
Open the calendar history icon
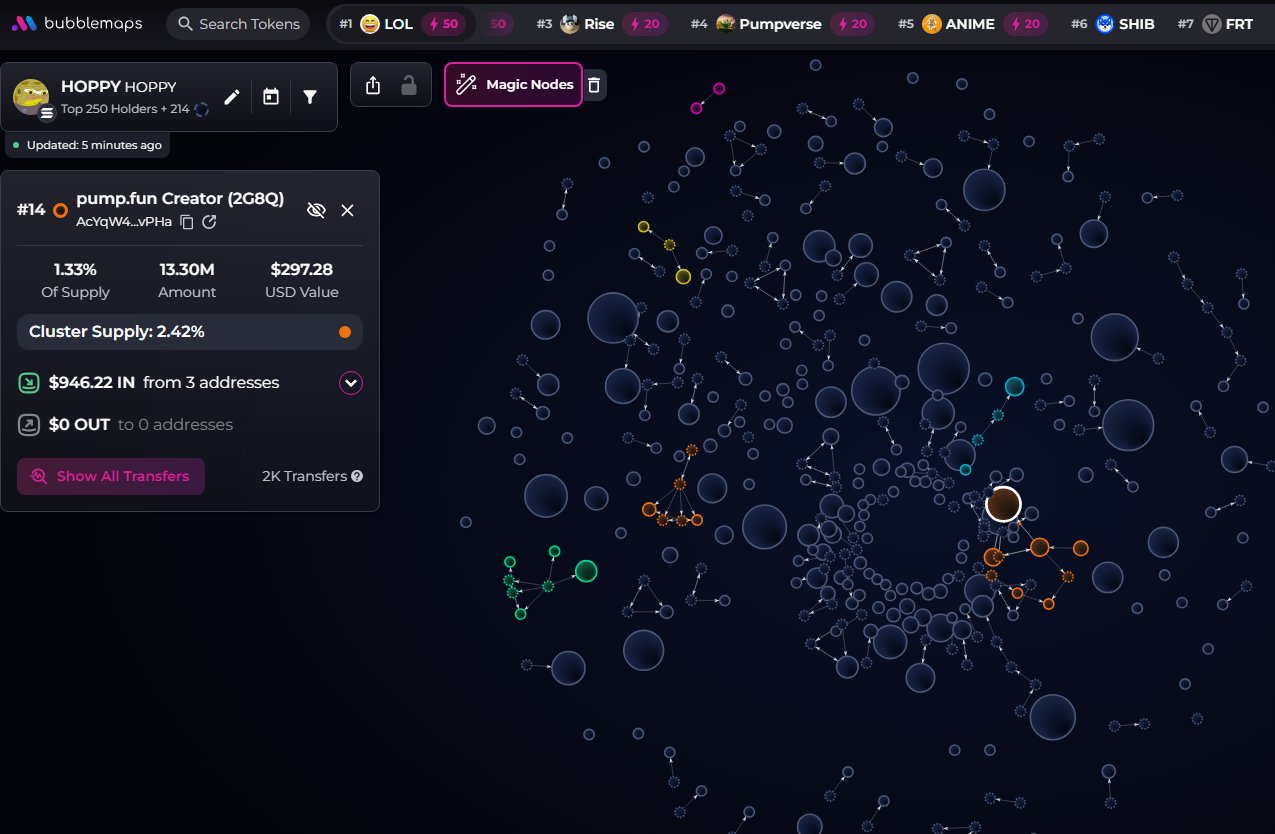coord(271,97)
